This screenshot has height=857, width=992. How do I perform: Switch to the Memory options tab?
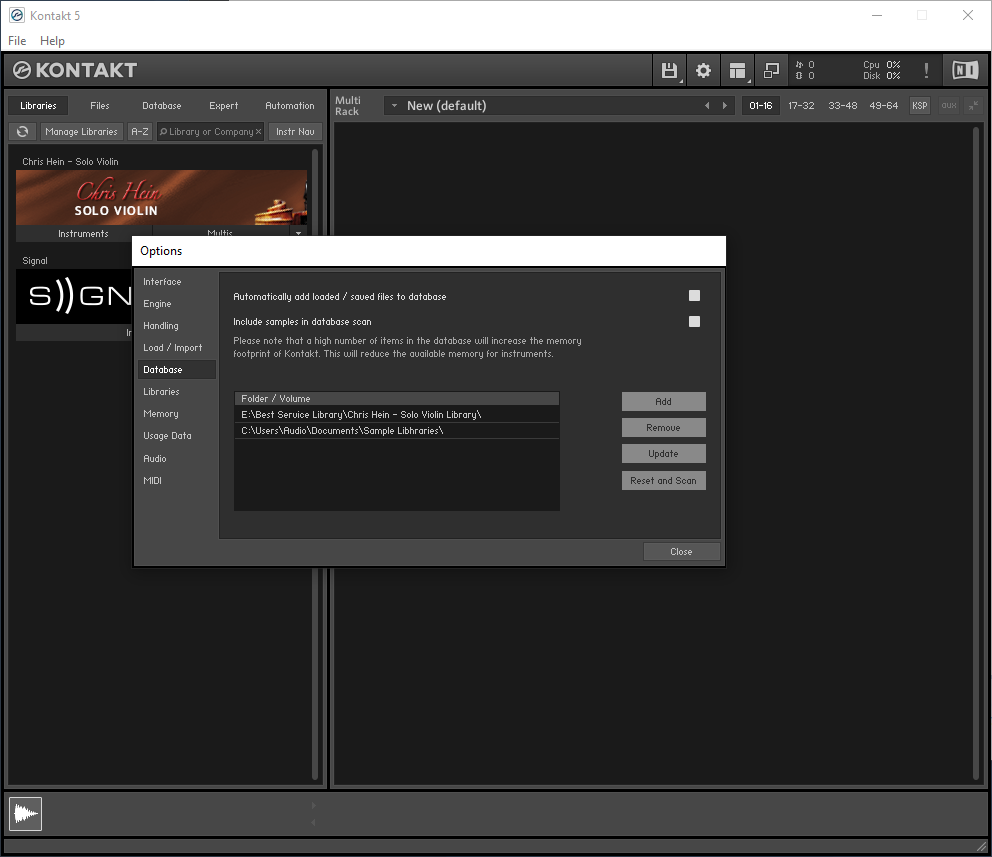tap(160, 414)
